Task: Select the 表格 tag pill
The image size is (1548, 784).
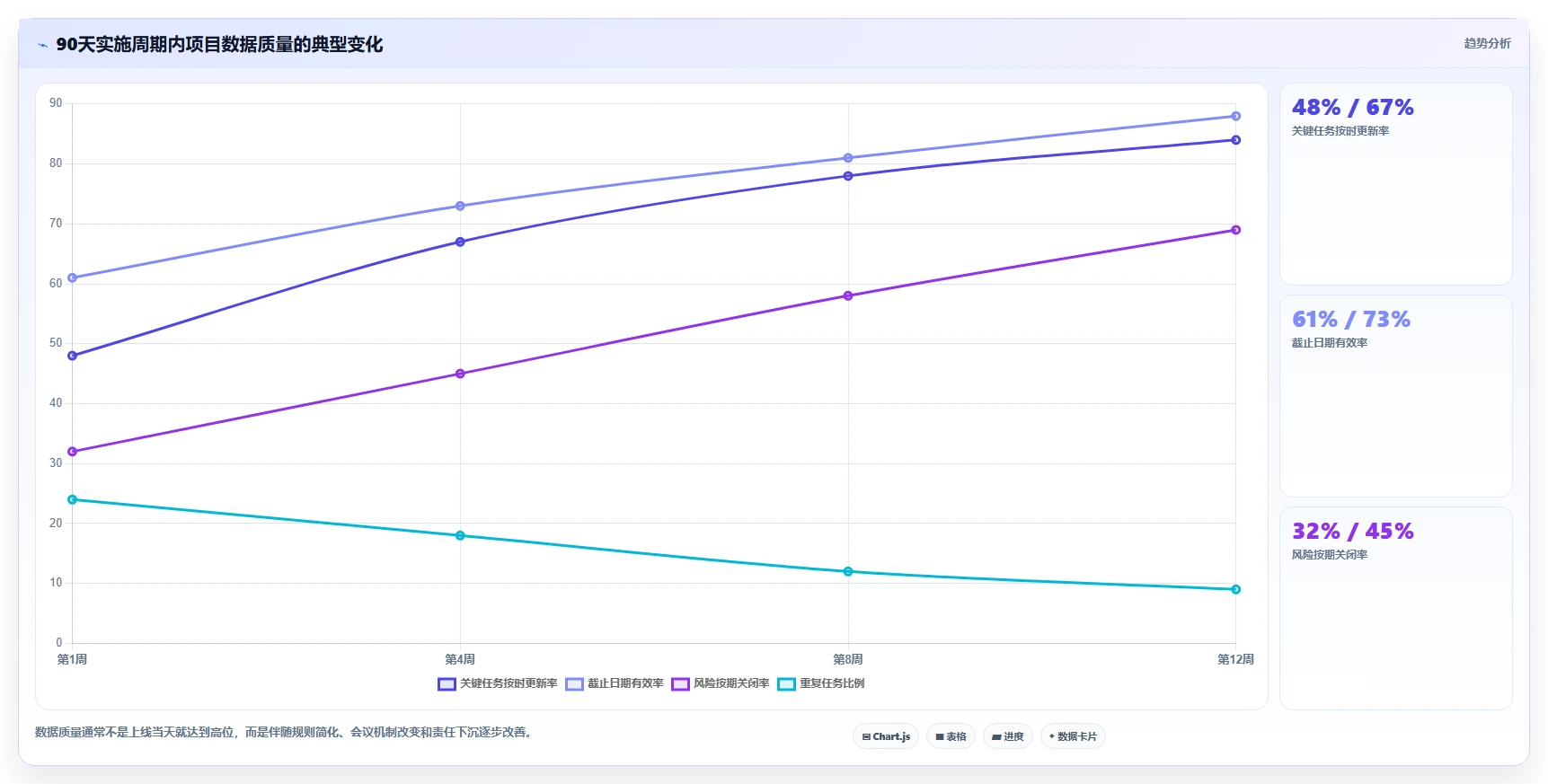Action: pyautogui.click(x=951, y=736)
